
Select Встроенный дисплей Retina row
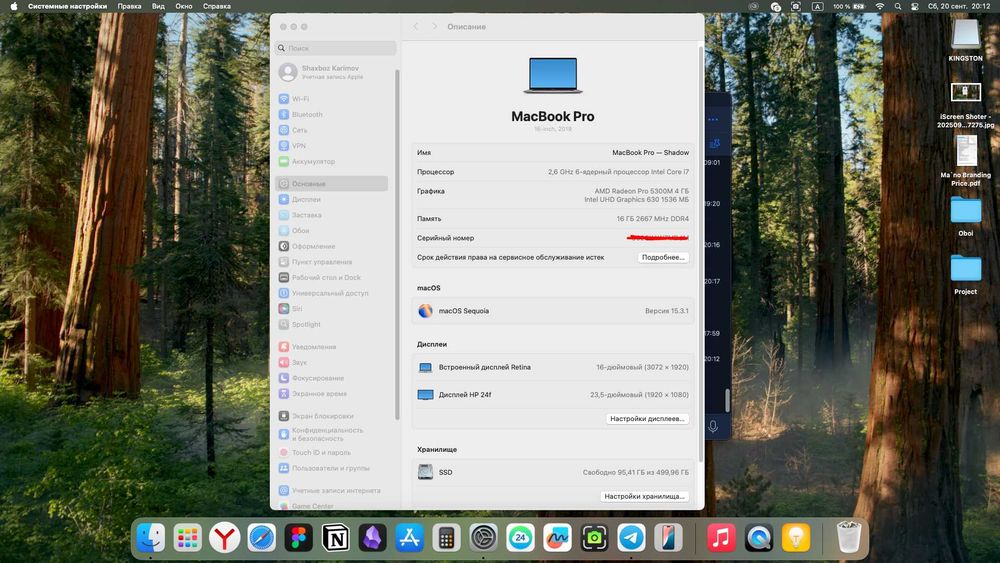pyautogui.click(x=553, y=367)
